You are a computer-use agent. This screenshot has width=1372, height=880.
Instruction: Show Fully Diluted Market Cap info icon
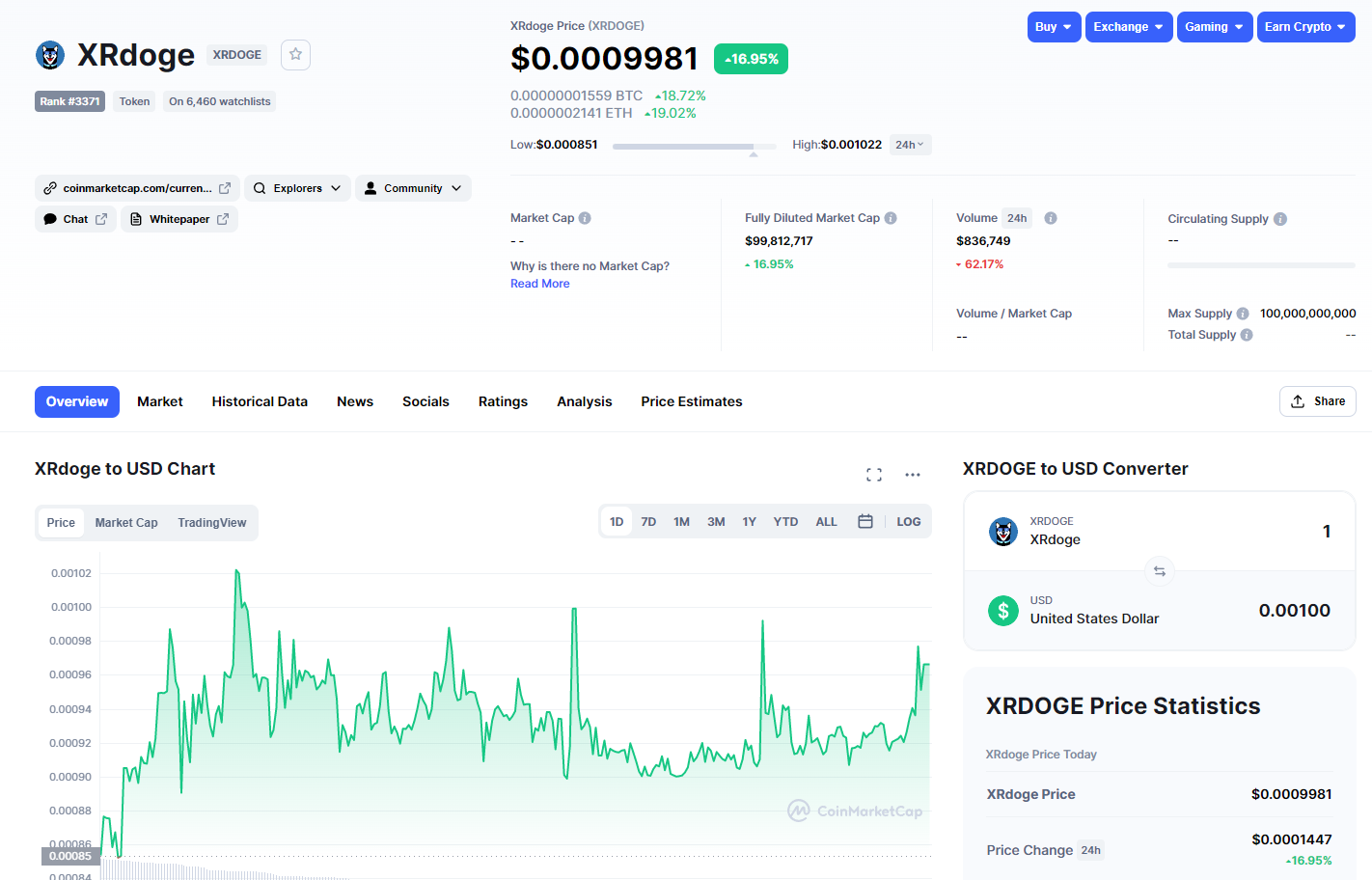pyautogui.click(x=891, y=218)
